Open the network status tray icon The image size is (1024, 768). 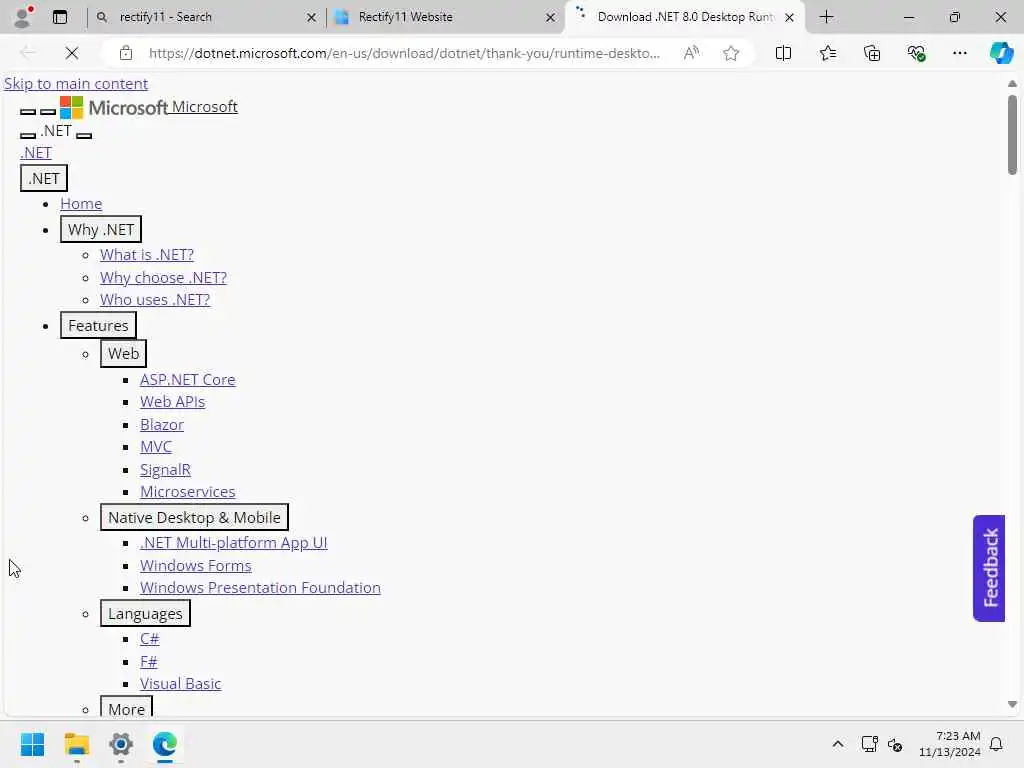pyautogui.click(x=869, y=744)
